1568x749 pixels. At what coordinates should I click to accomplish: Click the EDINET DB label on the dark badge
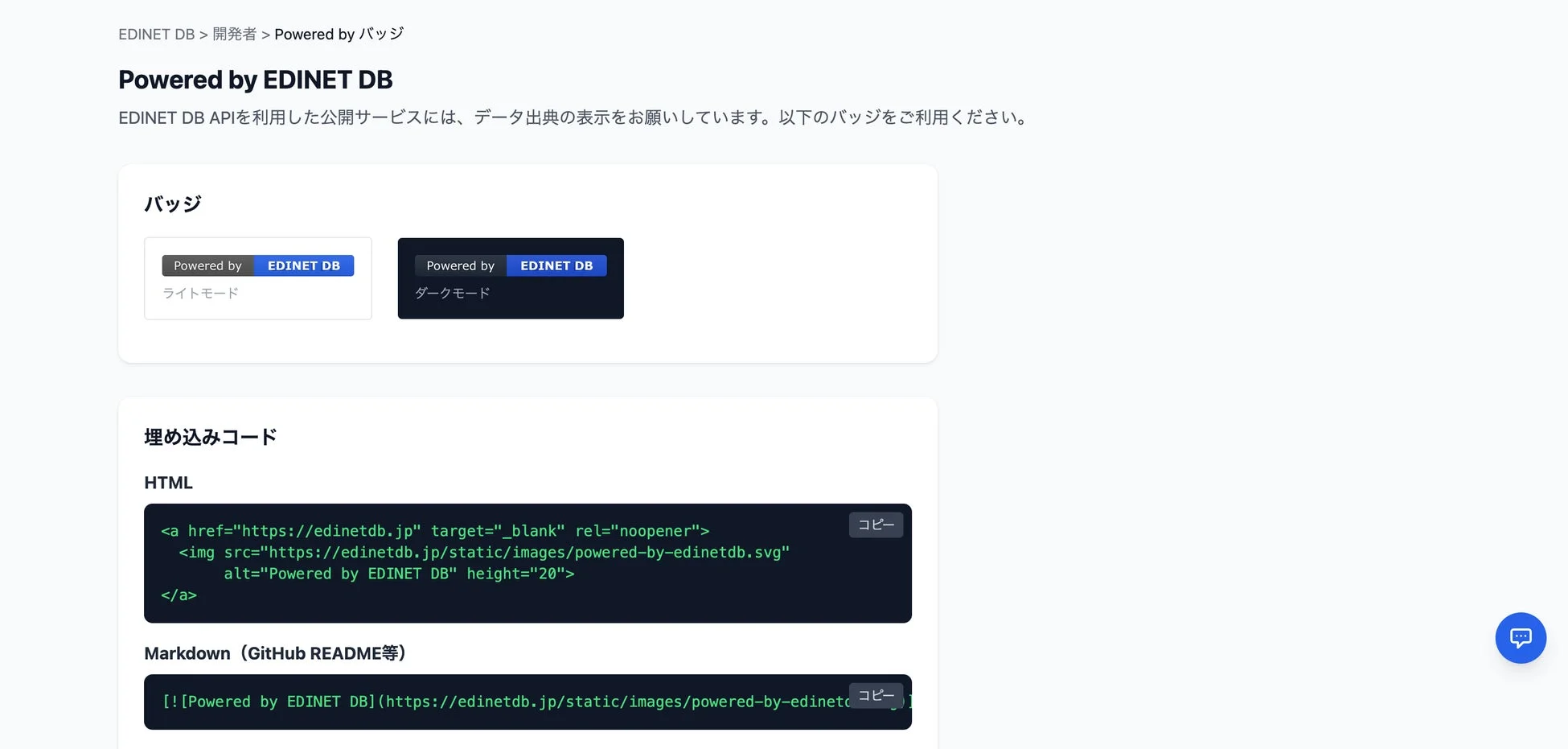click(556, 265)
